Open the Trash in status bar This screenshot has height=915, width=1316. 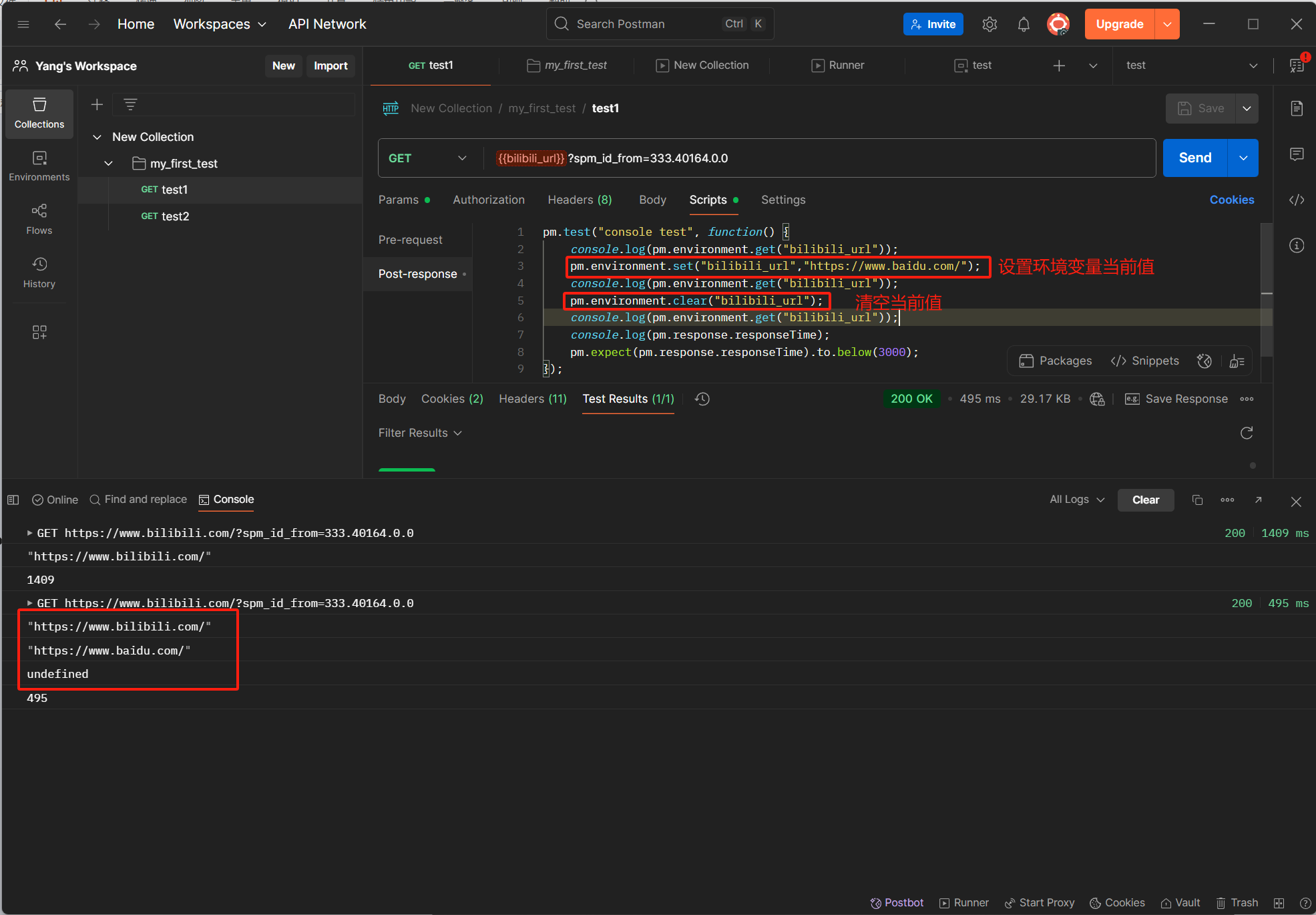(x=1237, y=902)
